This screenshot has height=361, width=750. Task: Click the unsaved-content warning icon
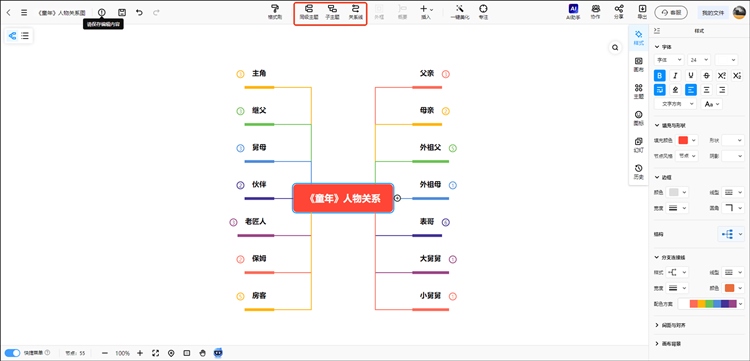point(102,12)
